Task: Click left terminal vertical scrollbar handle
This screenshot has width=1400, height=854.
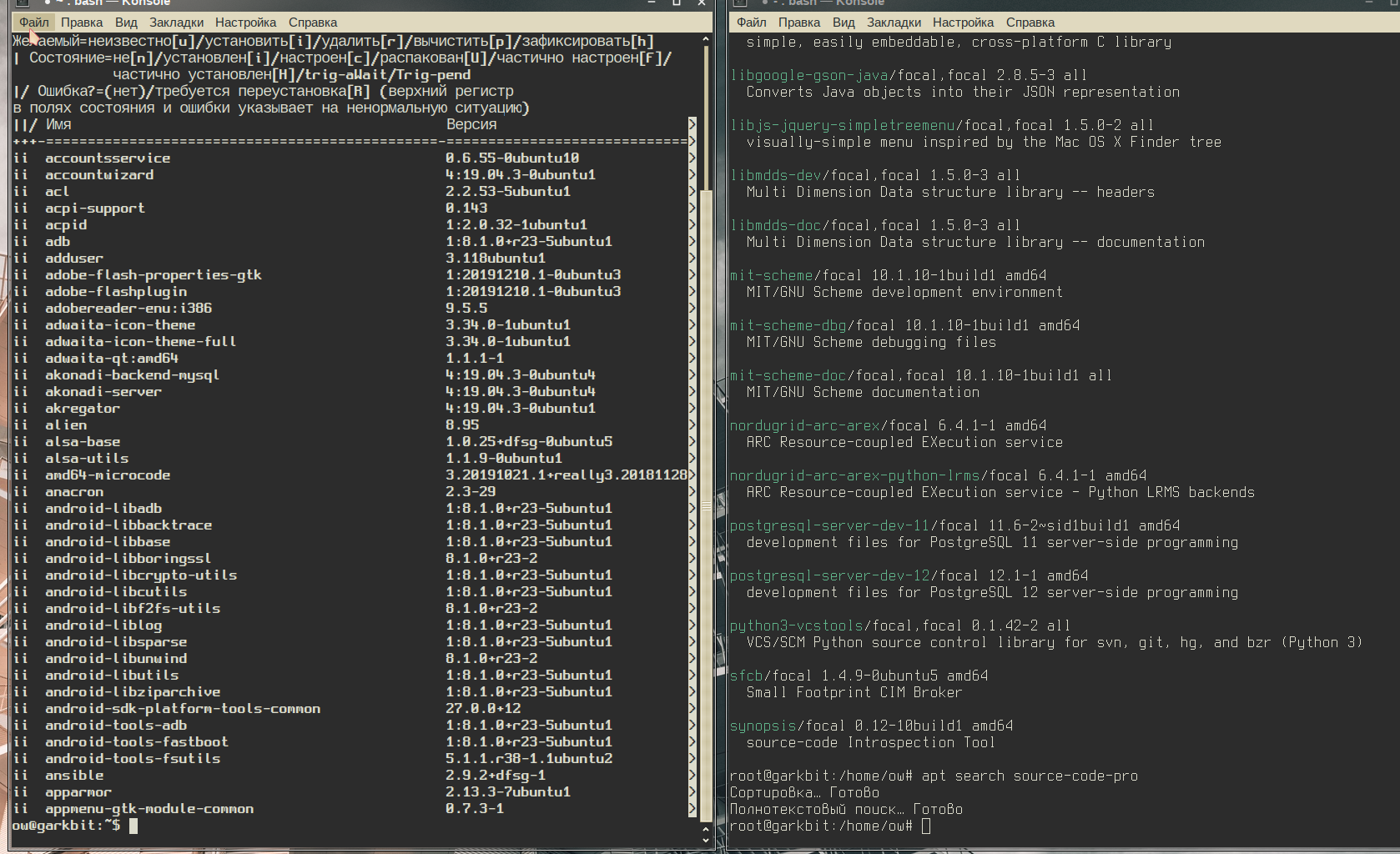Action: coord(706,505)
